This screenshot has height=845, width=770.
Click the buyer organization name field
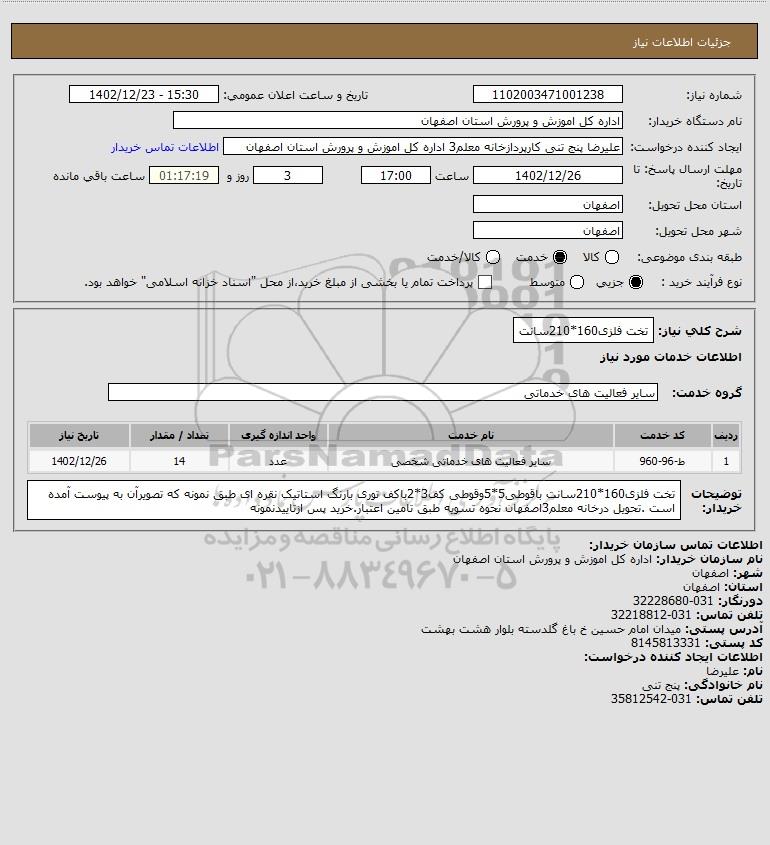pyautogui.click(x=398, y=120)
